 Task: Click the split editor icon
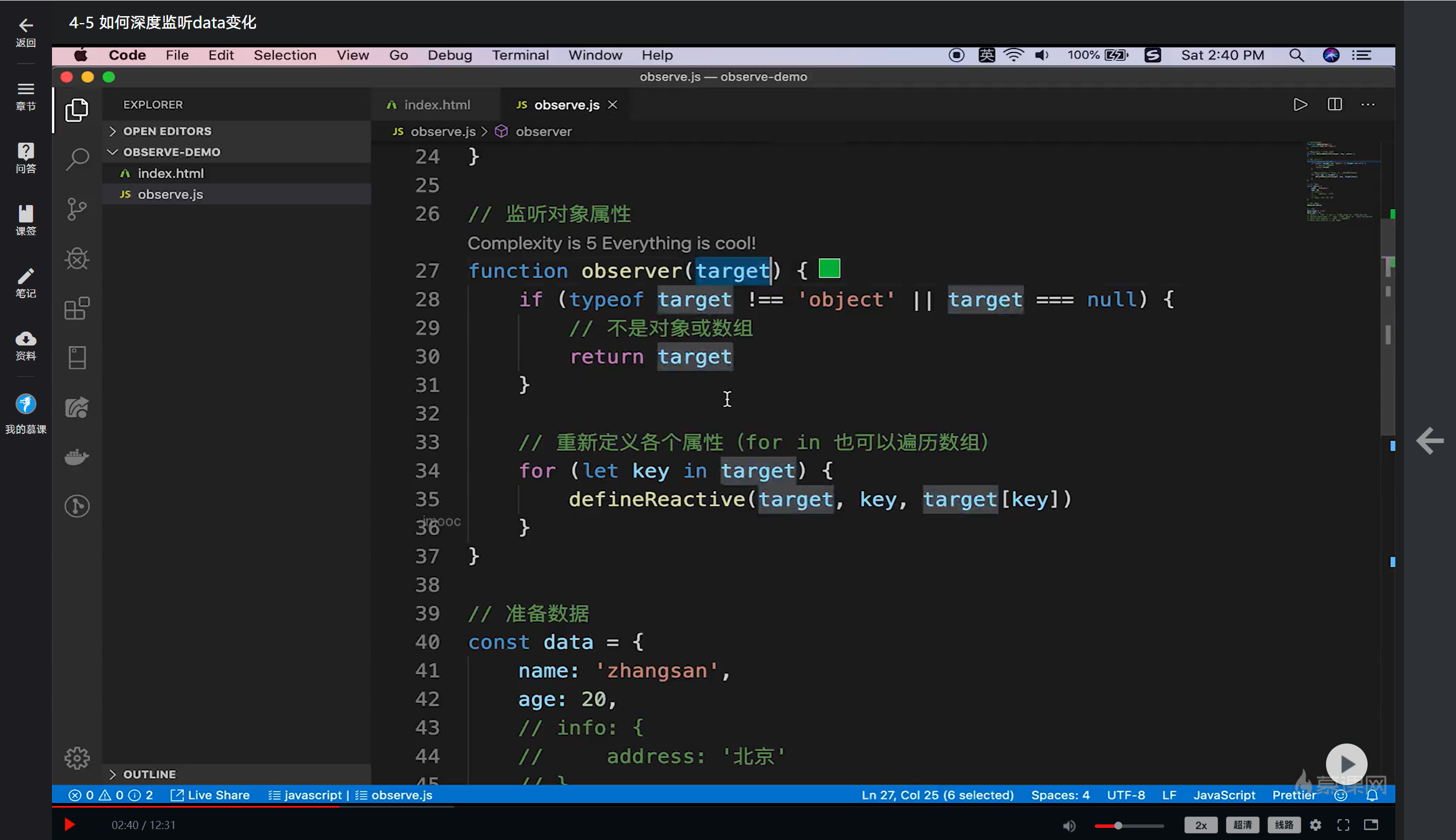[x=1335, y=105]
